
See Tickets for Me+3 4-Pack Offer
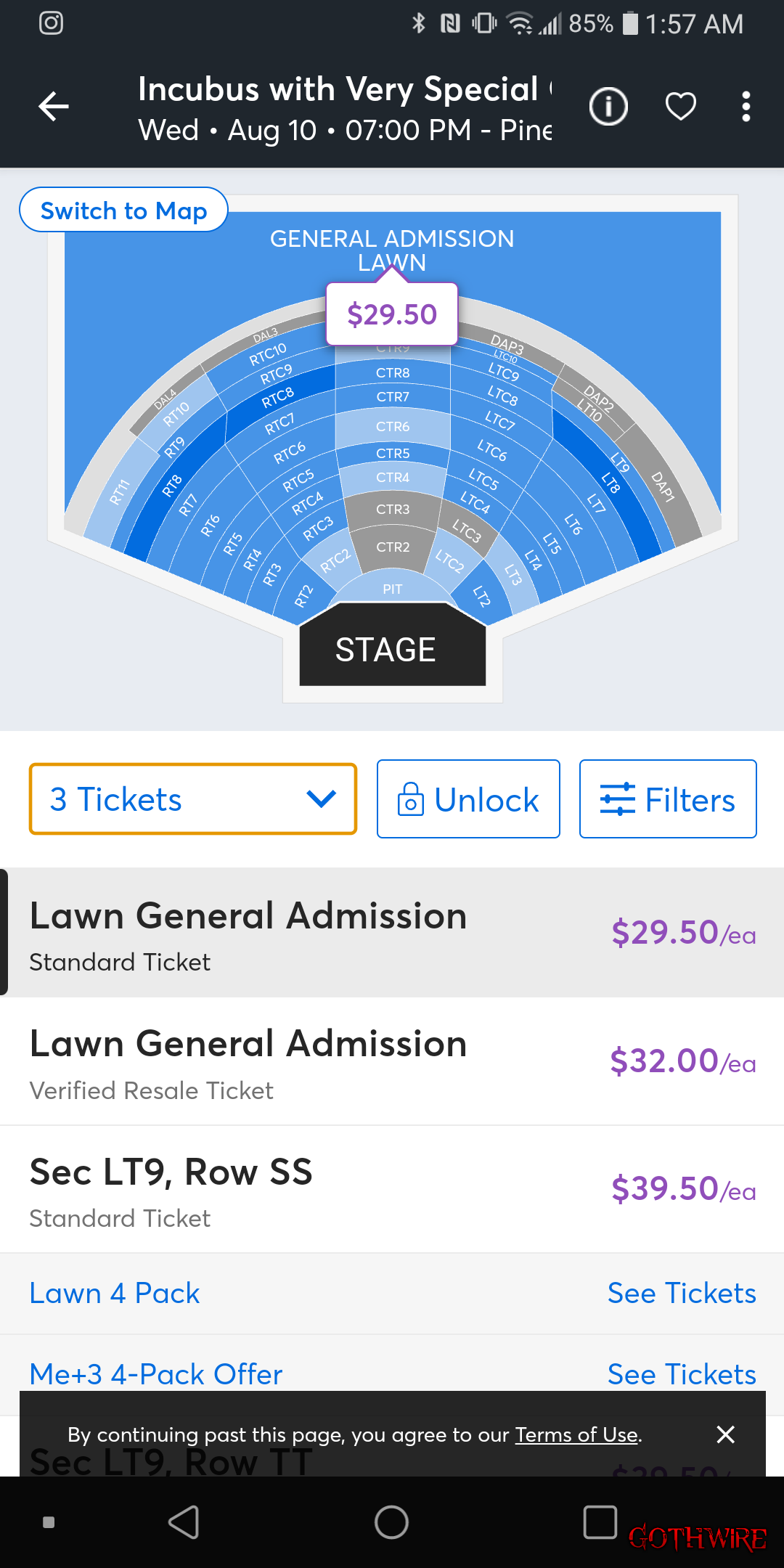tap(682, 1374)
